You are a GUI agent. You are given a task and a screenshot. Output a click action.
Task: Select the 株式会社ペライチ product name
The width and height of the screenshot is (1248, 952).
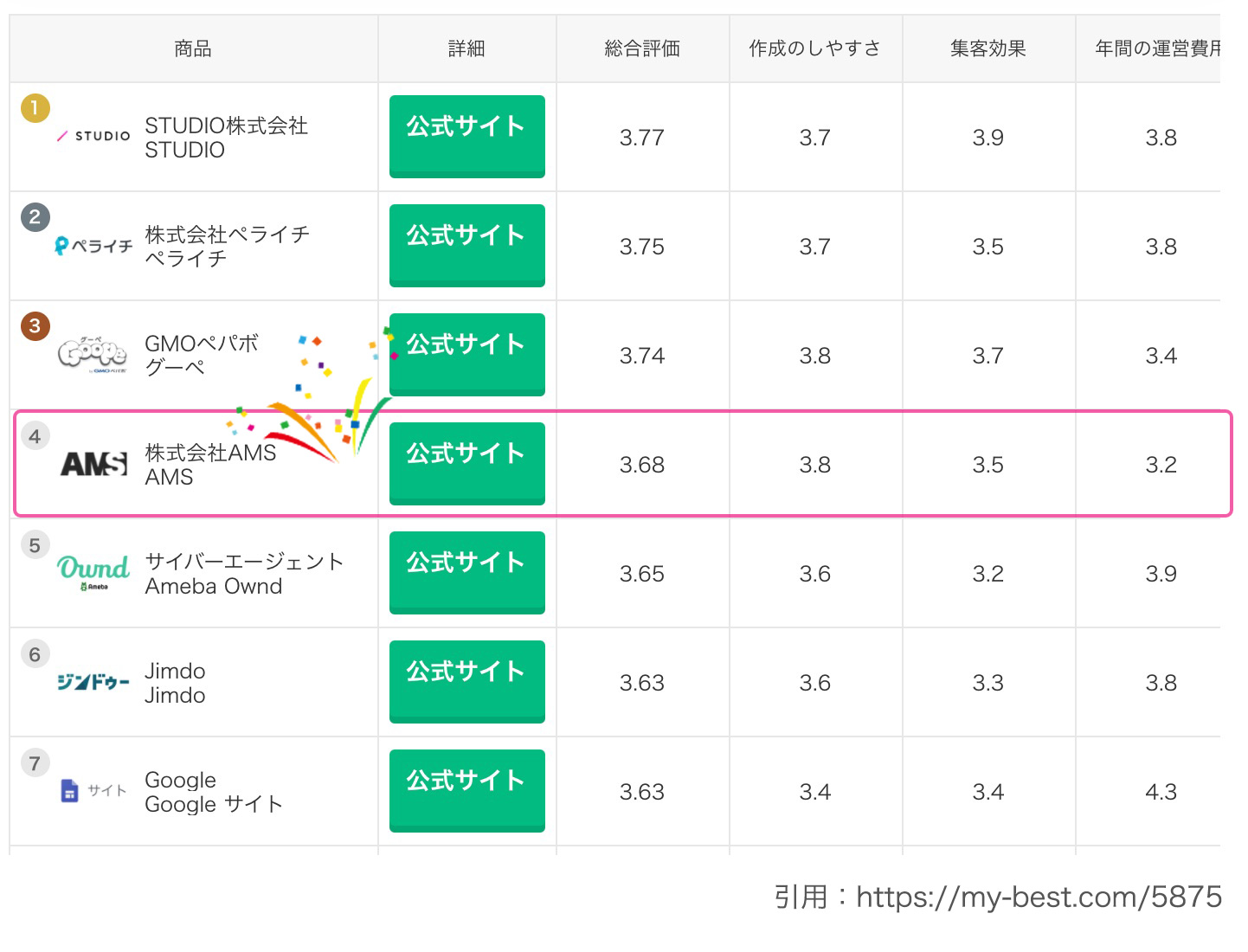tap(228, 247)
